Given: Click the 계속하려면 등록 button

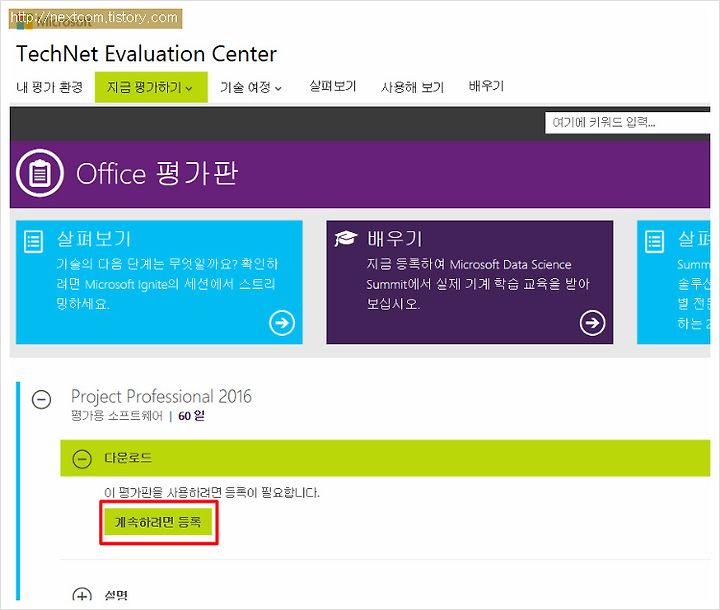Looking at the screenshot, I should pyautogui.click(x=158, y=522).
